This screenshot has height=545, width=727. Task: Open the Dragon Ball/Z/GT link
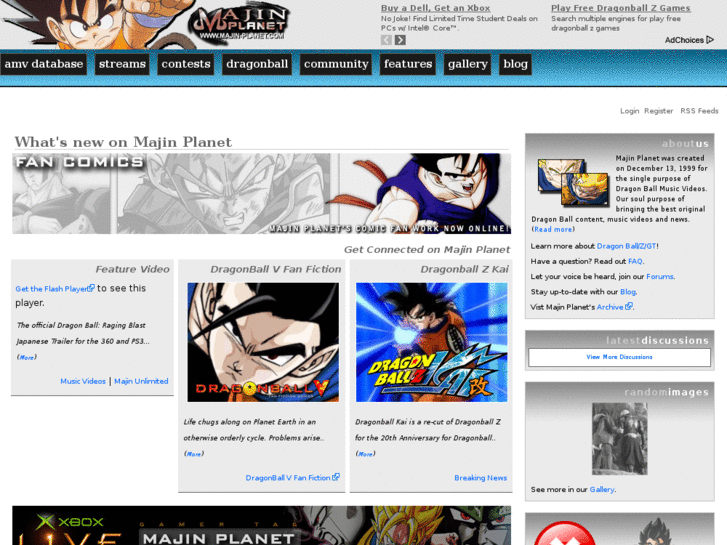coord(626,246)
